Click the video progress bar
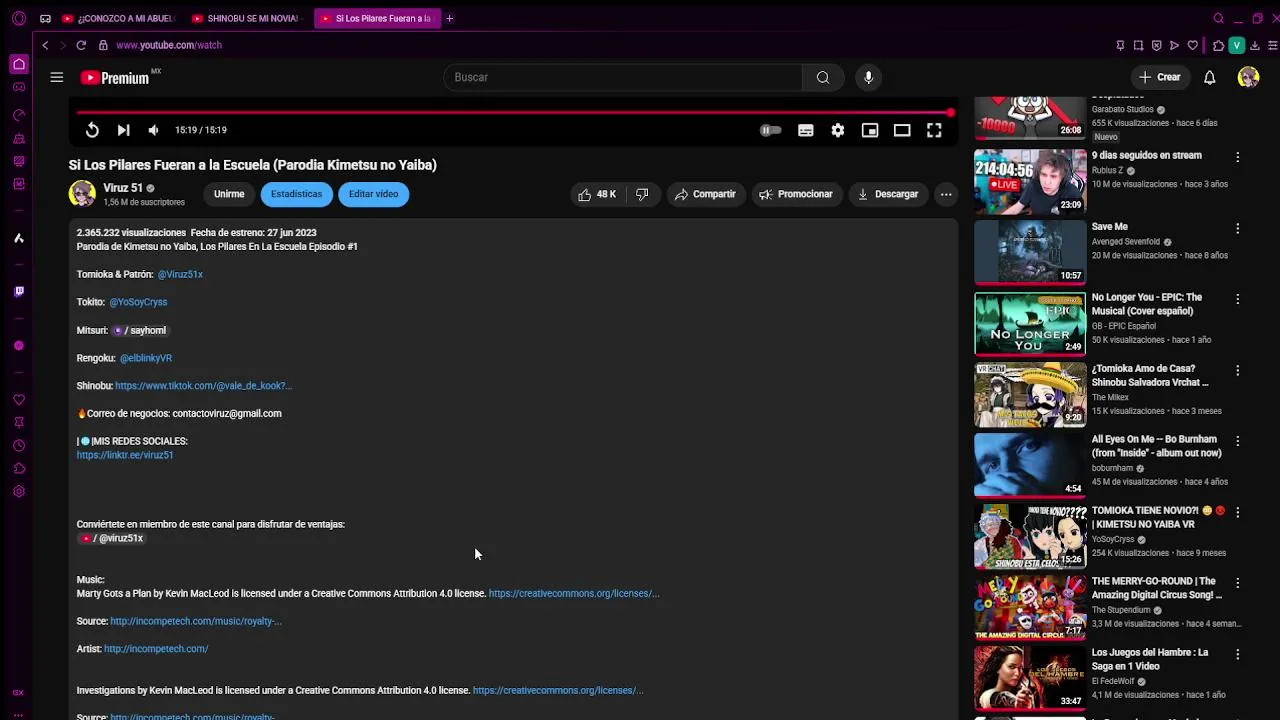Viewport: 1280px width, 720px height. click(x=513, y=112)
